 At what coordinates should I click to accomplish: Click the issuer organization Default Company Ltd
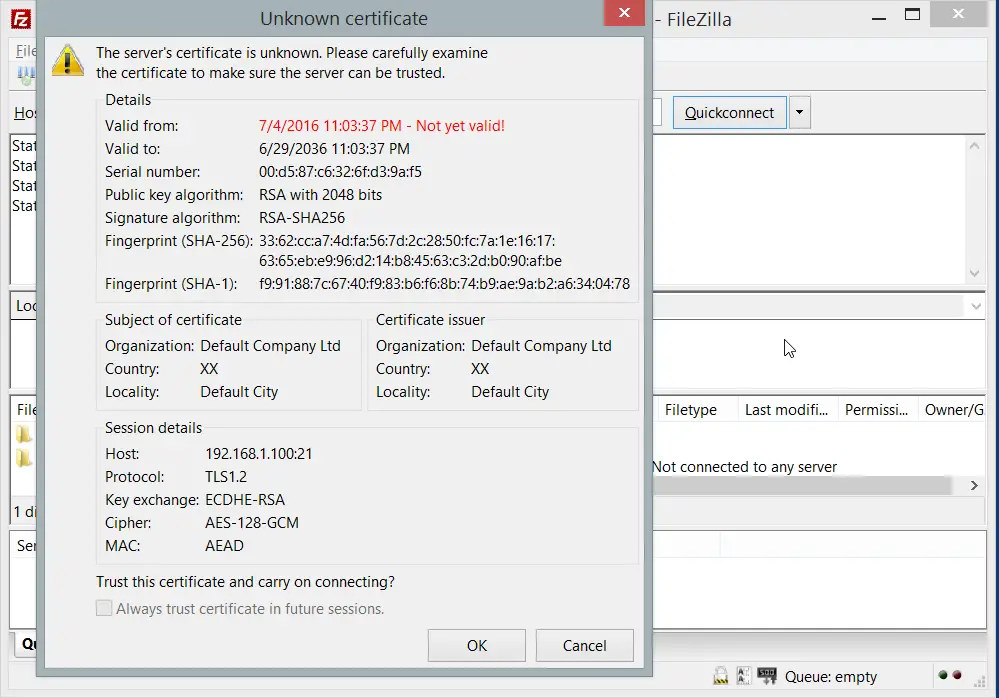[x=542, y=346]
